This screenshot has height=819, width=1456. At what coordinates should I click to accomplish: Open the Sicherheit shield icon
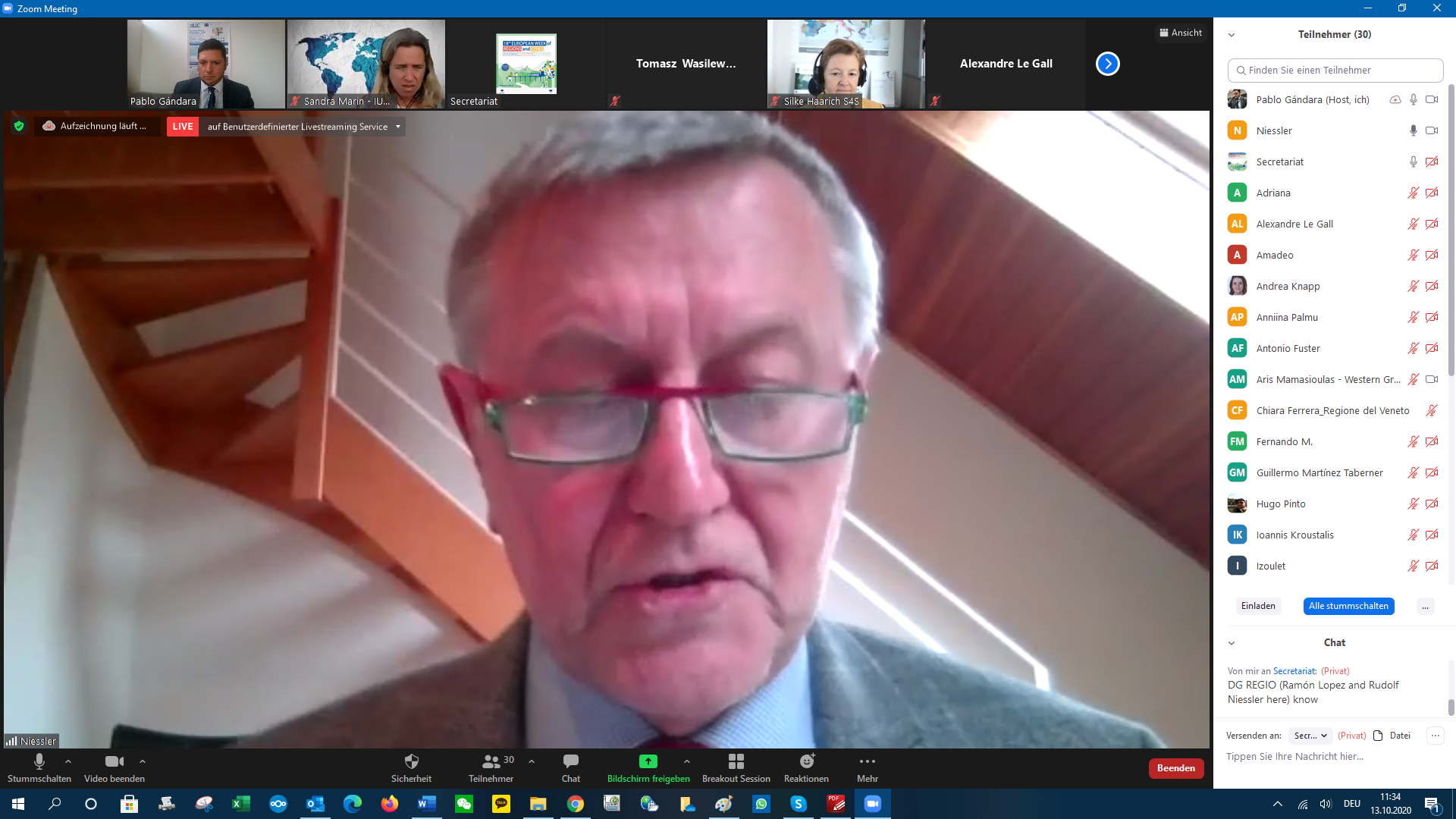pyautogui.click(x=411, y=761)
